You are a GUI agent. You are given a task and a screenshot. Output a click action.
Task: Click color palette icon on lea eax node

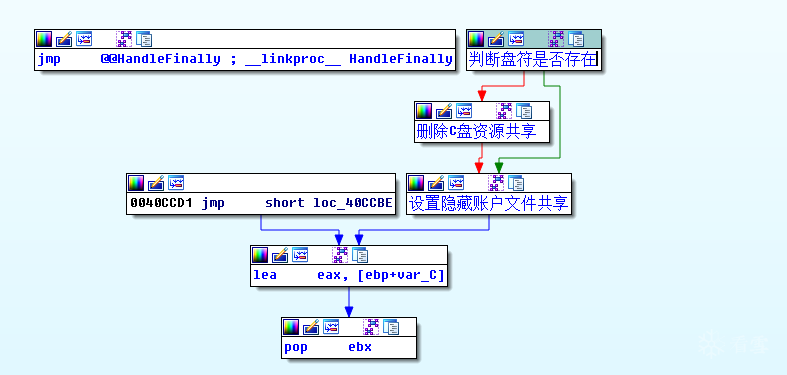[259, 255]
